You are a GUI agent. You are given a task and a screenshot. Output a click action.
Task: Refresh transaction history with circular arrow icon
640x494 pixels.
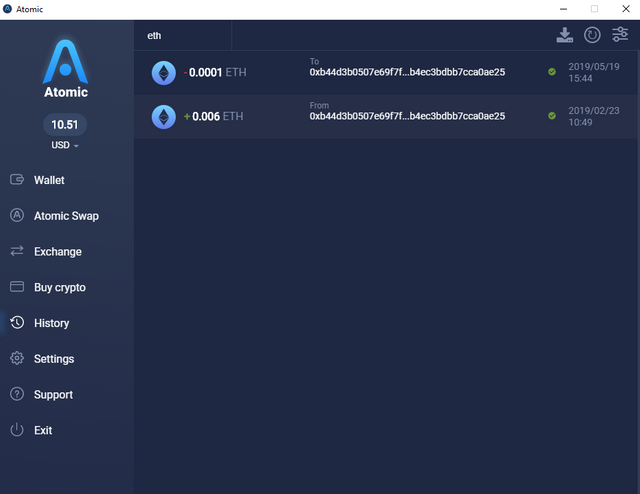click(x=592, y=35)
